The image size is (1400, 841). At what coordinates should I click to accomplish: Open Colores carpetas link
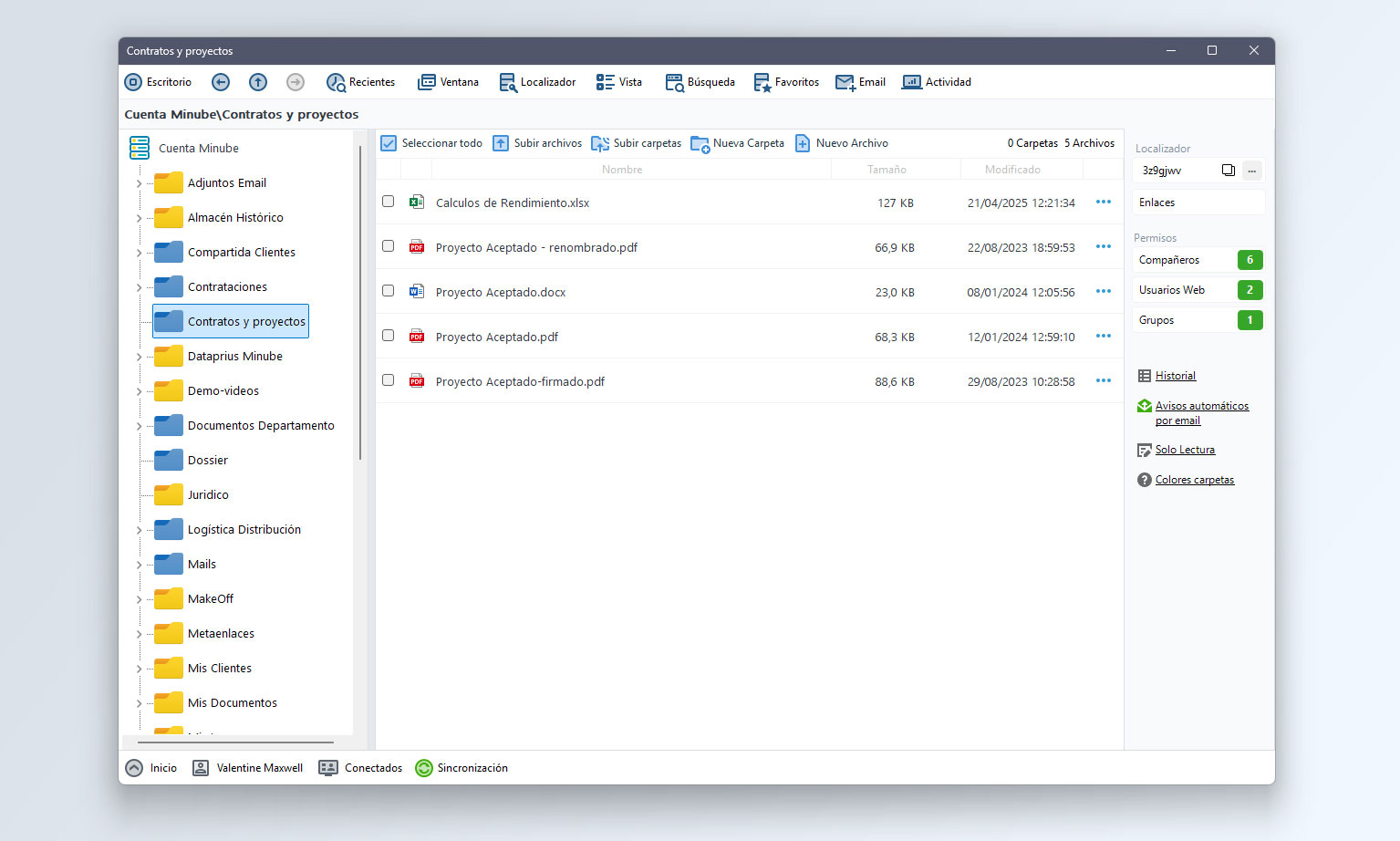[1195, 480]
